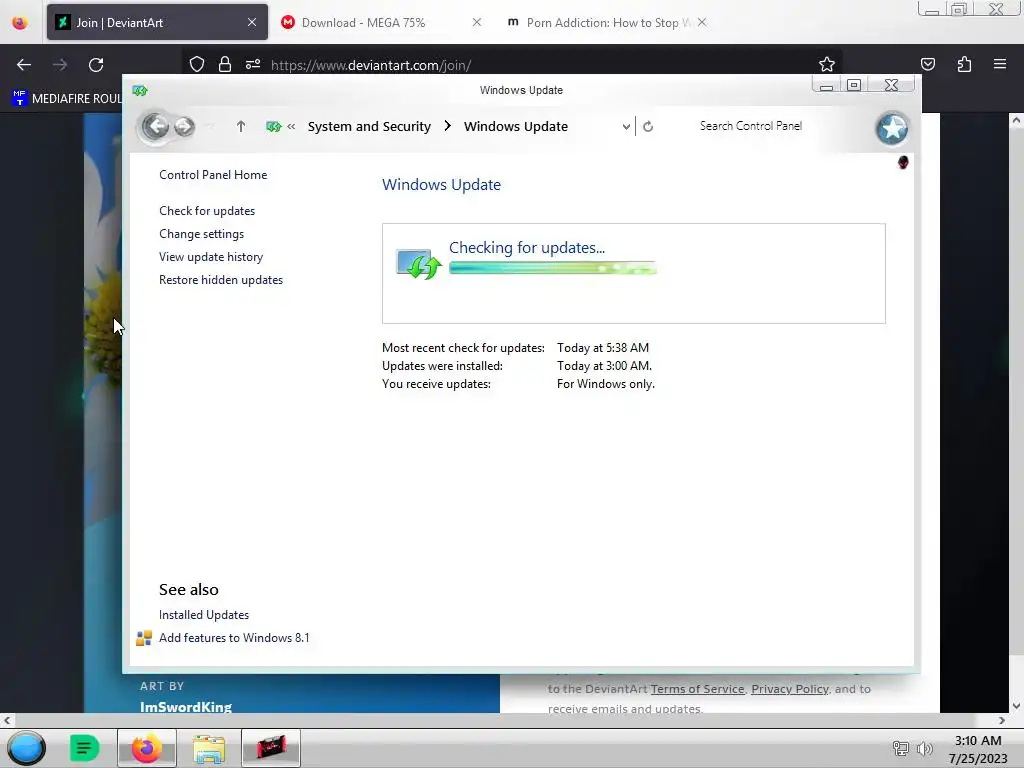Click the permissions icon in URL bar
1024x768 pixels.
253,65
